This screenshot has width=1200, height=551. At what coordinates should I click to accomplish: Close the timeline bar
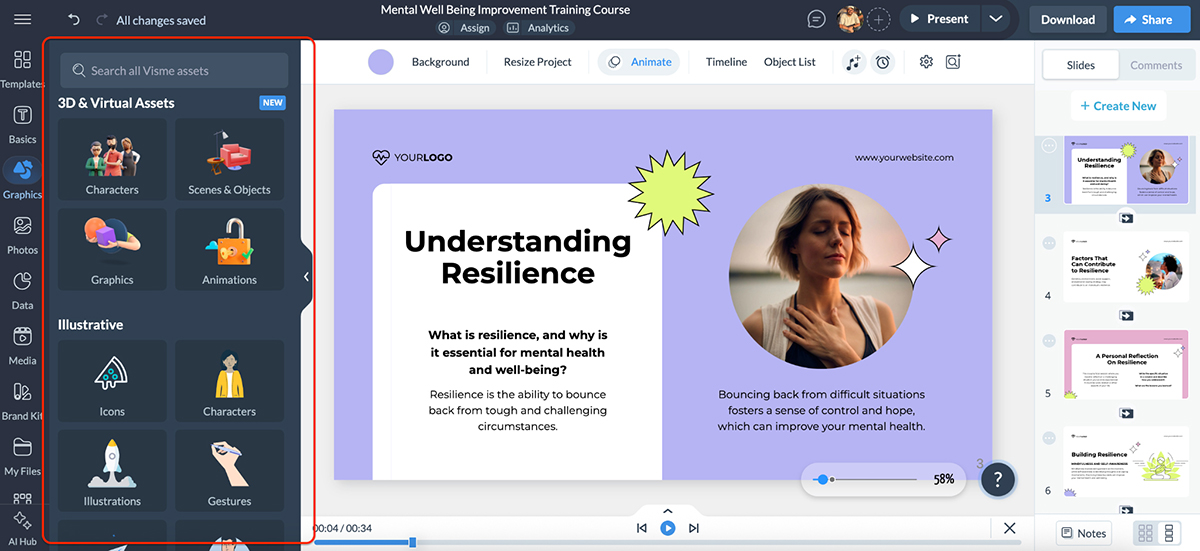1009,528
